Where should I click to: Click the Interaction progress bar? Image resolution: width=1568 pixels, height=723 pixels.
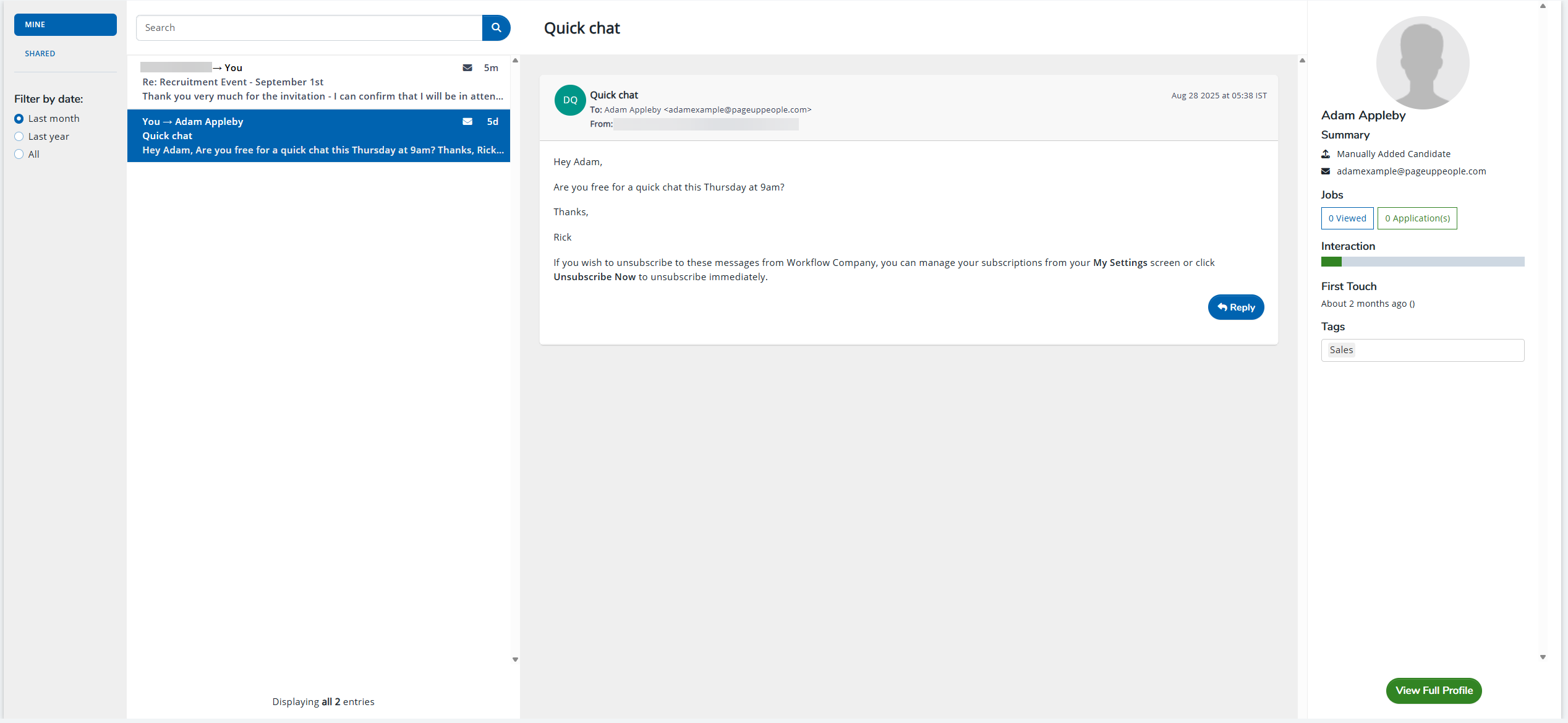(x=1422, y=262)
